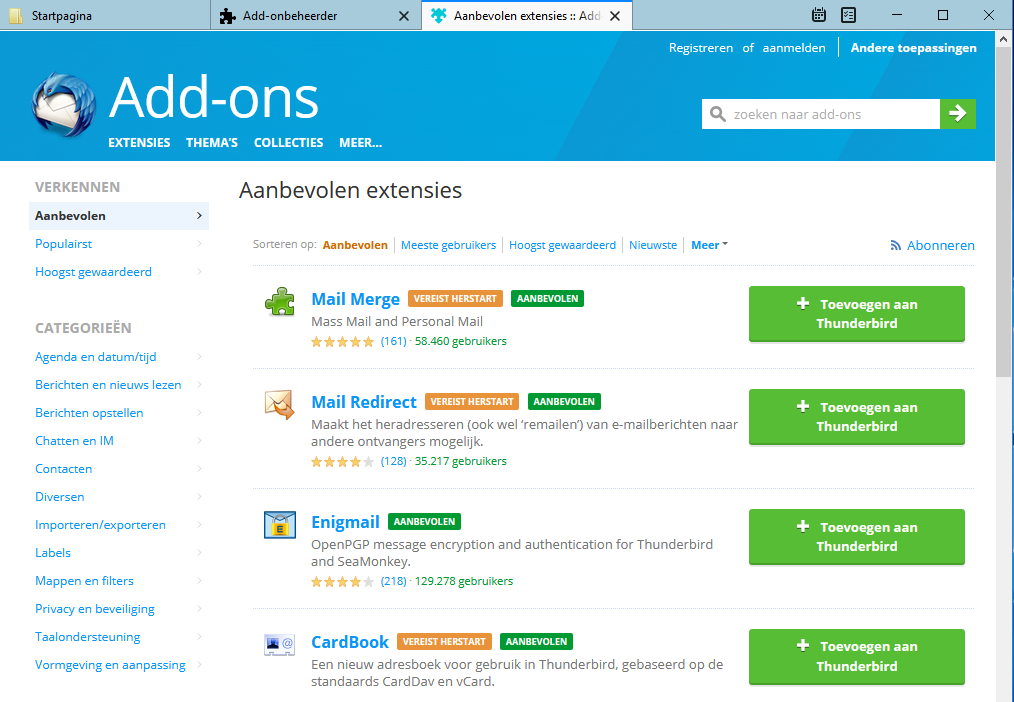Open Andere toepassingen menu
Screen dimensions: 1014x702
(913, 47)
